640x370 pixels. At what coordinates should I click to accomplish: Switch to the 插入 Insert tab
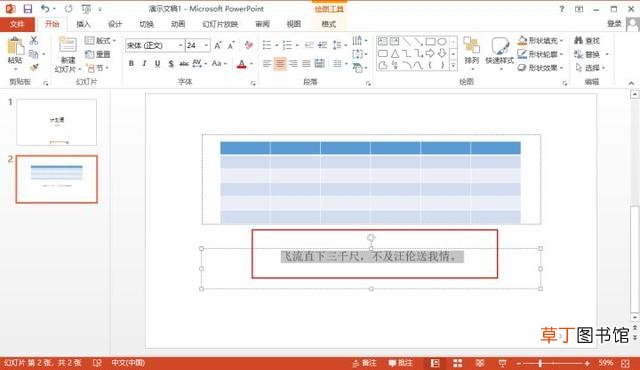point(83,24)
